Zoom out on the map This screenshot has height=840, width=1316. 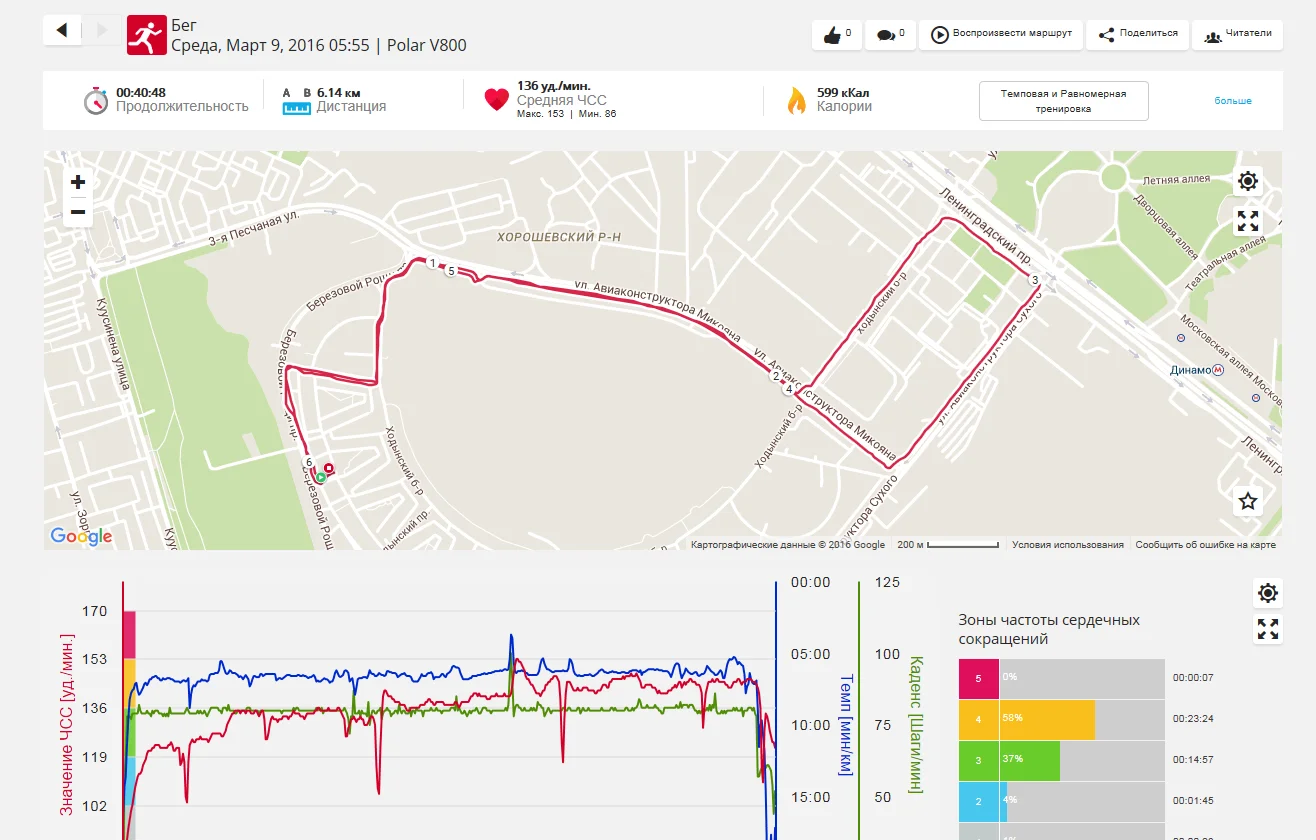point(78,212)
